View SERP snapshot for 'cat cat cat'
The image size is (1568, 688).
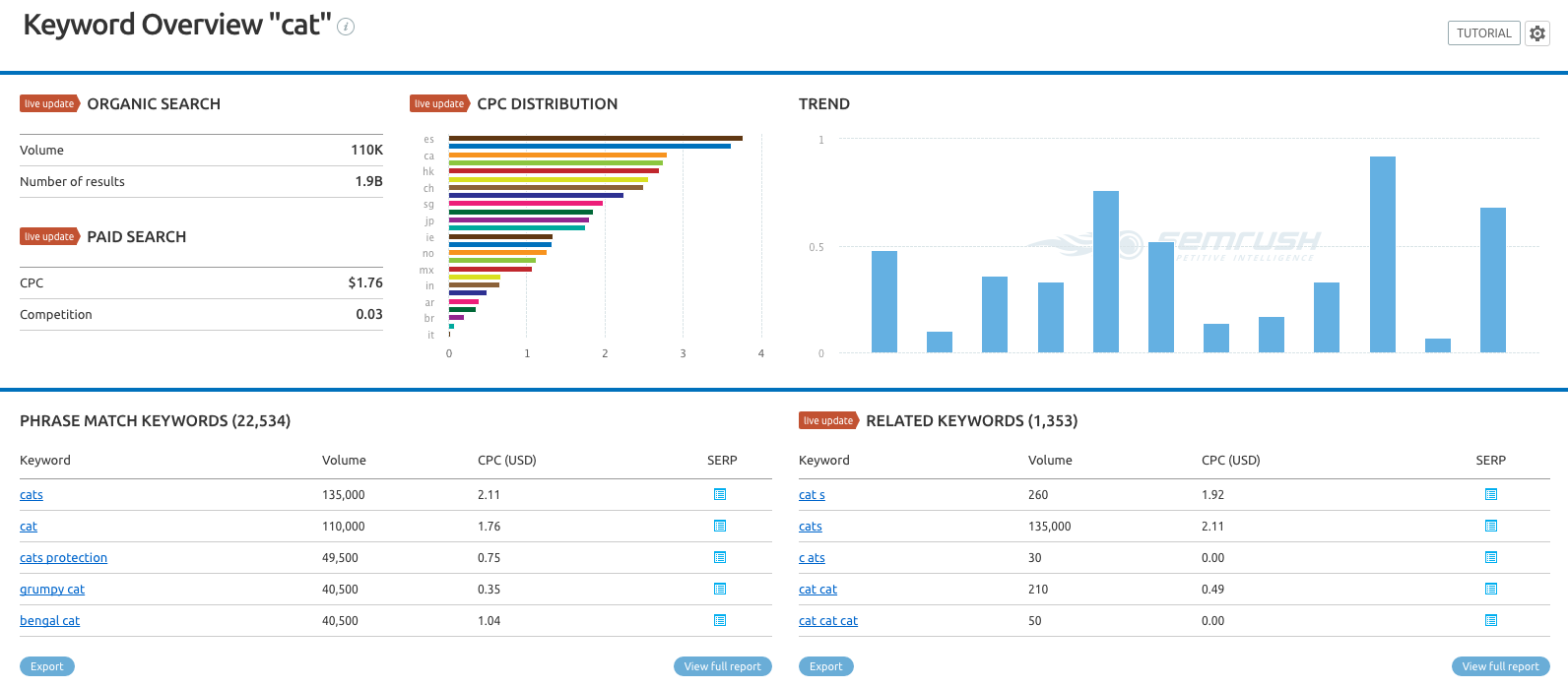[x=1490, y=620]
